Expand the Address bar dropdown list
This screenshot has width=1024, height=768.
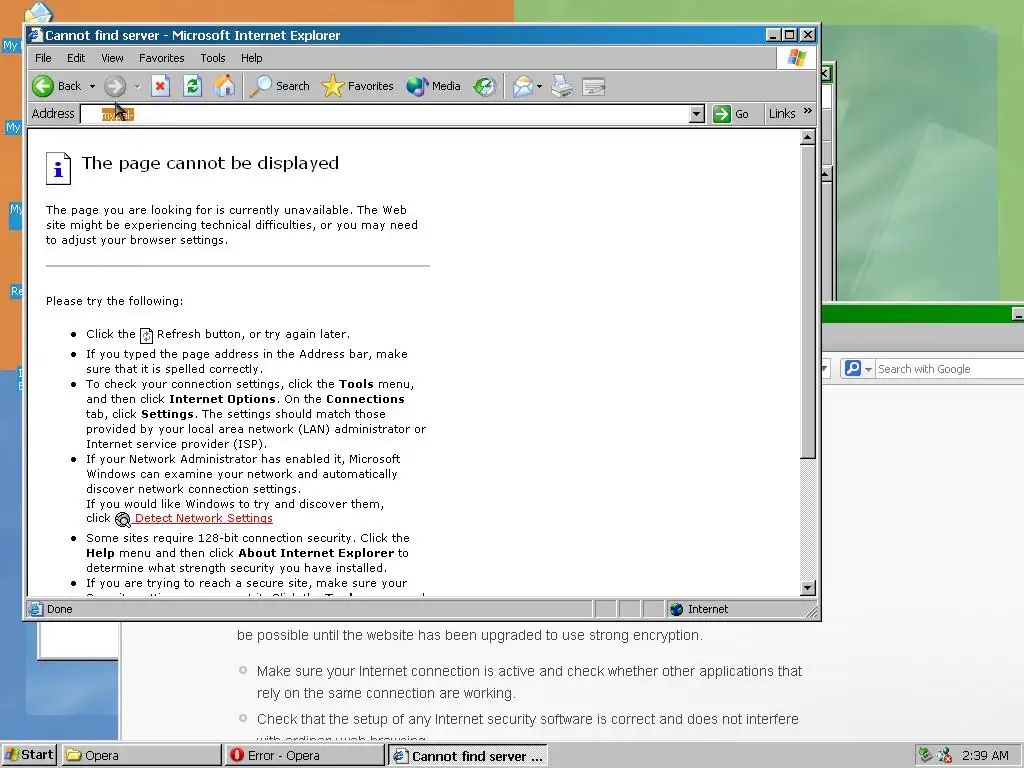[697, 114]
